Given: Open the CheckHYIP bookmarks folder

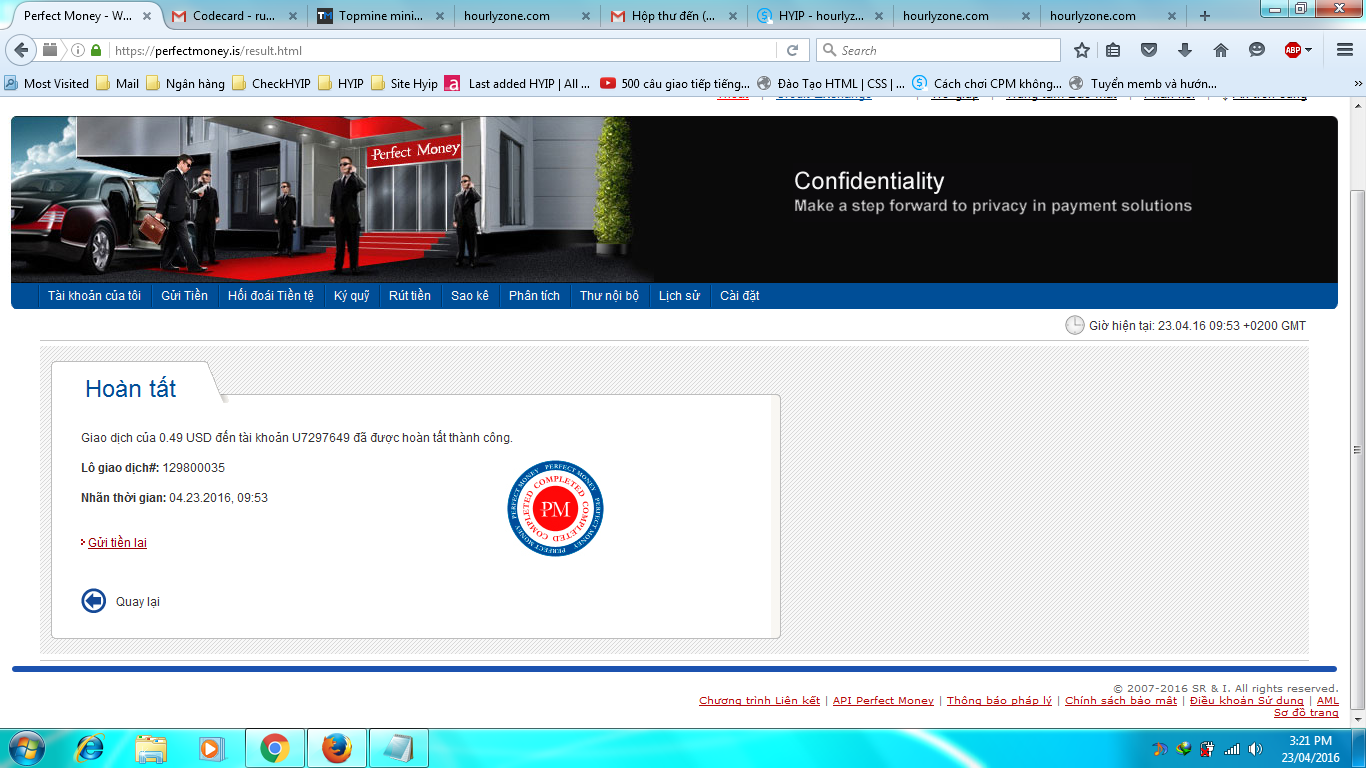Looking at the screenshot, I should [271, 84].
